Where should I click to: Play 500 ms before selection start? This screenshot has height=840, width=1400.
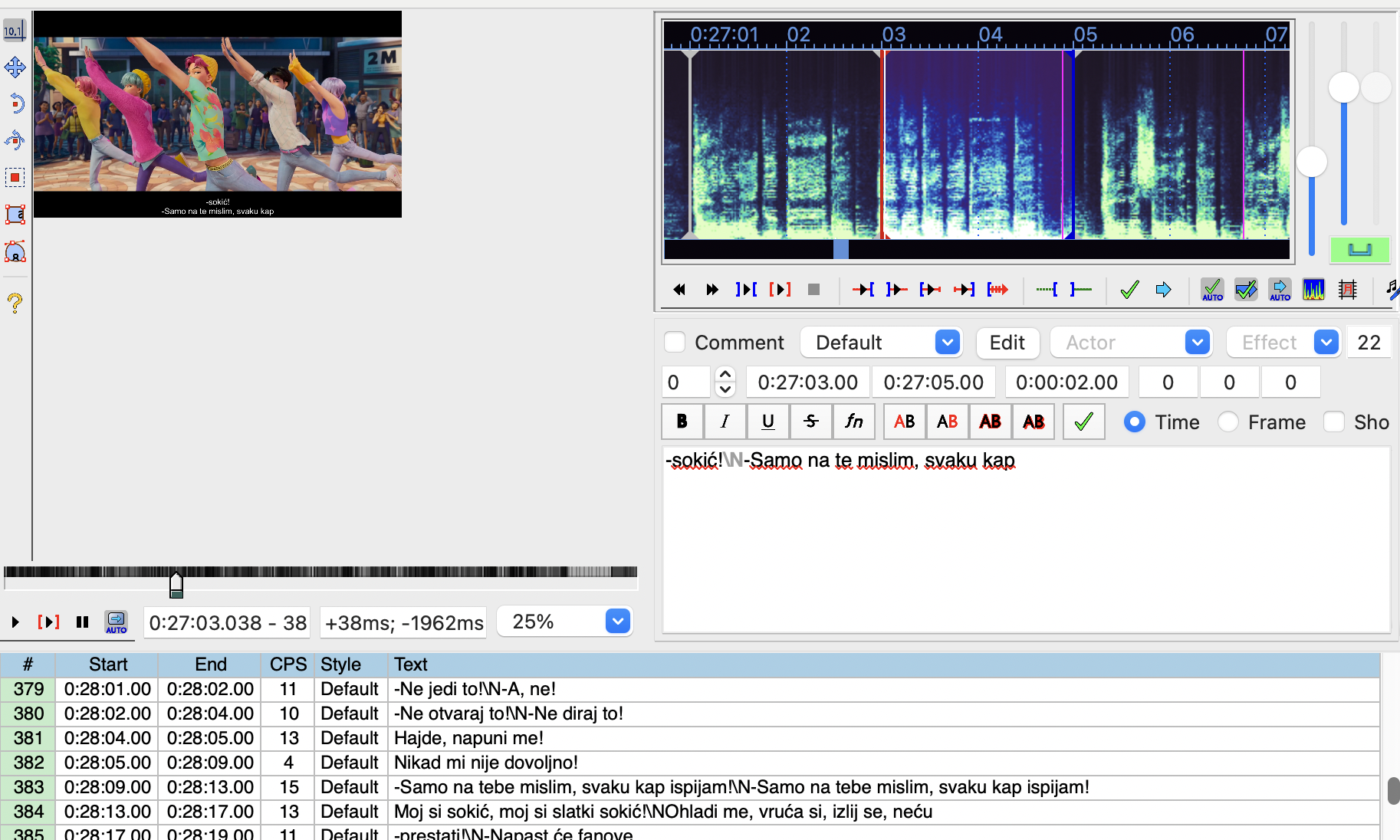pos(863,290)
